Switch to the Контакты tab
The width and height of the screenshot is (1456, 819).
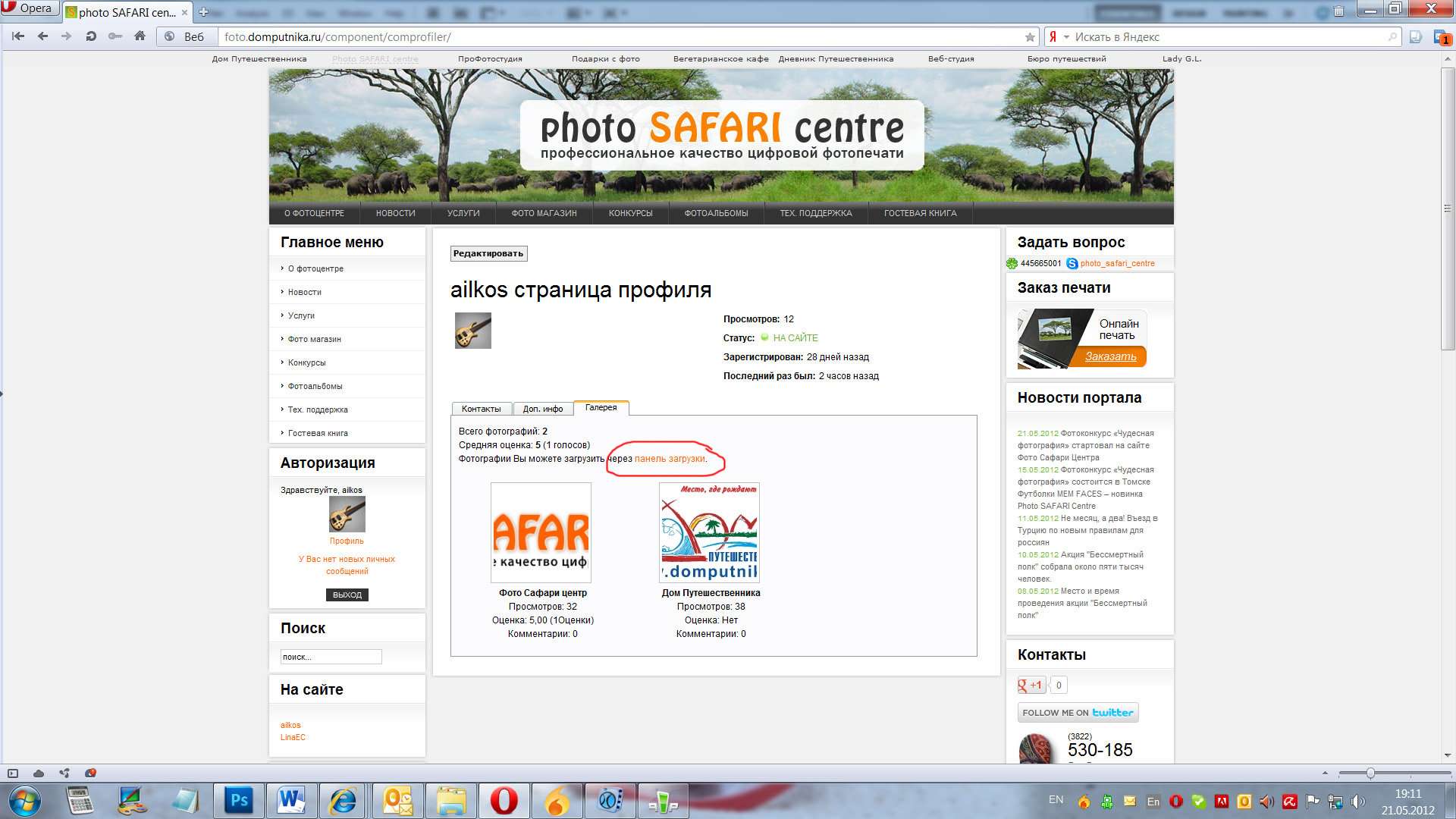point(482,409)
